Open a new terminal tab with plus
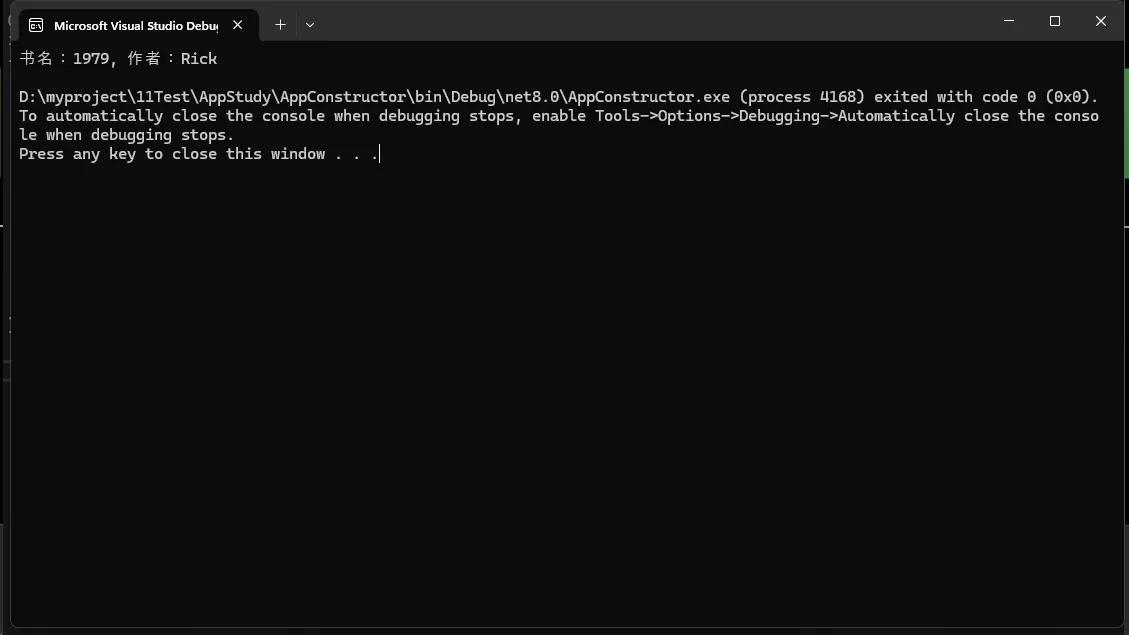 pos(280,25)
